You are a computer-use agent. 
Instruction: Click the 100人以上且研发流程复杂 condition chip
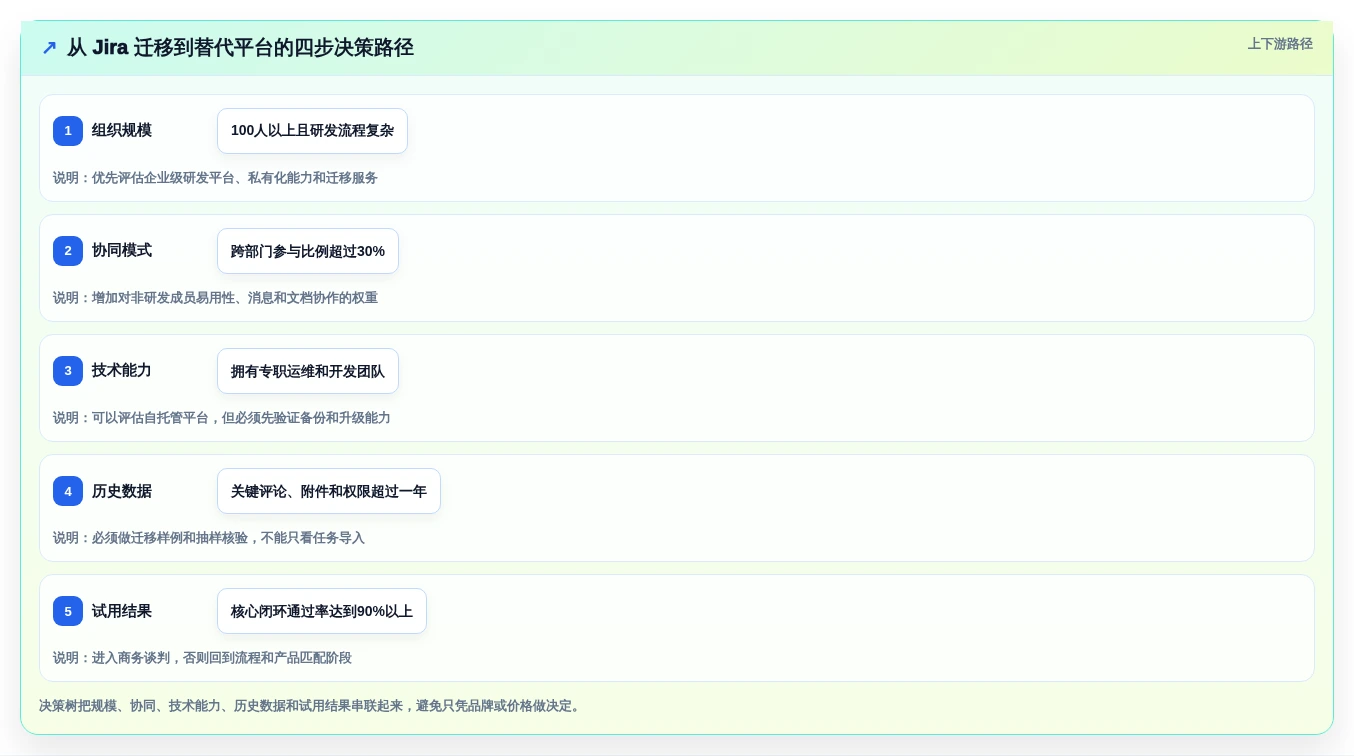click(x=312, y=131)
